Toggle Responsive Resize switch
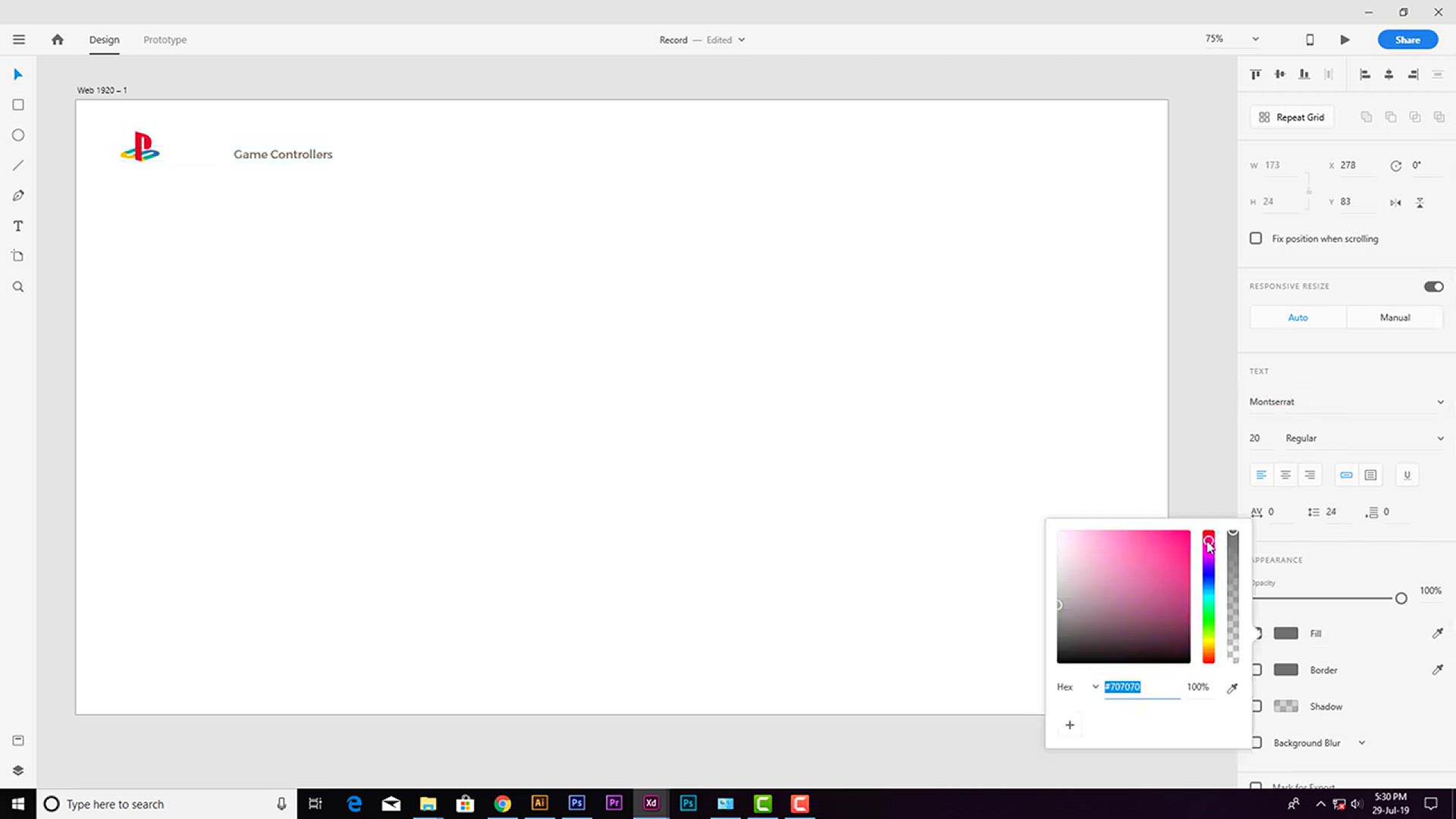The height and width of the screenshot is (819, 1456). tap(1432, 286)
